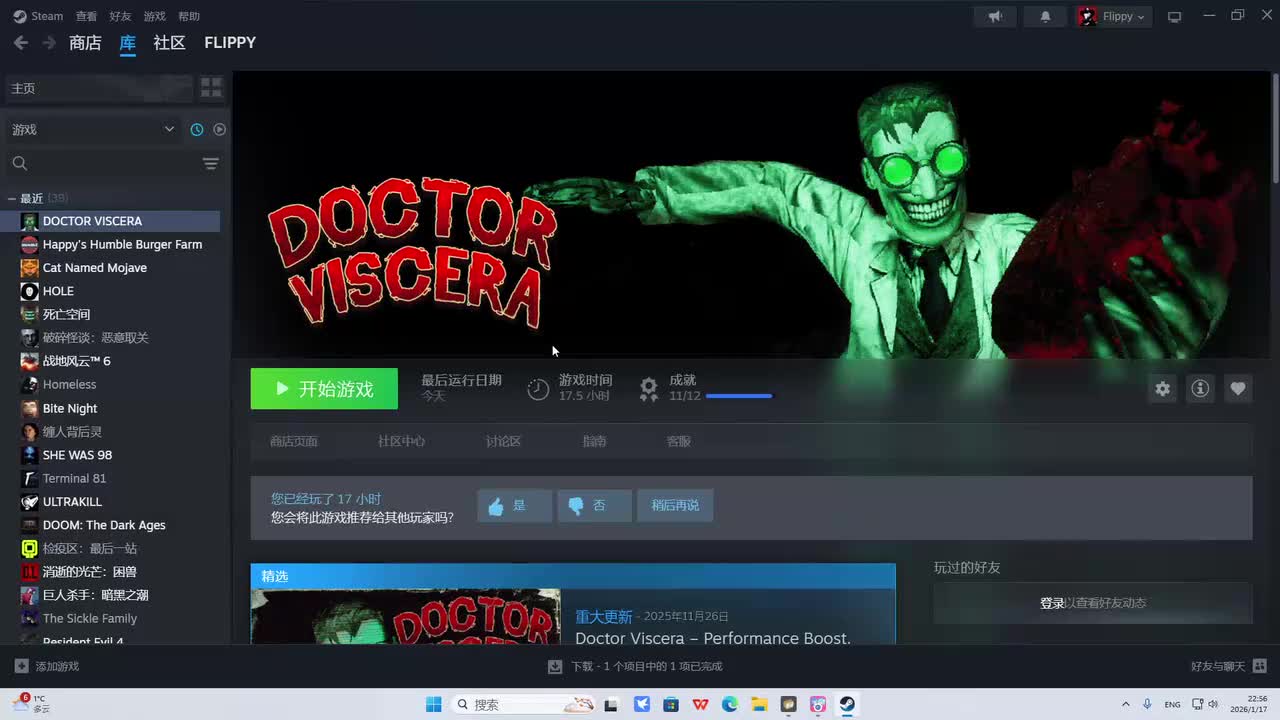1280x720 pixels.
Task: Open the 指南 link
Action: tap(594, 441)
